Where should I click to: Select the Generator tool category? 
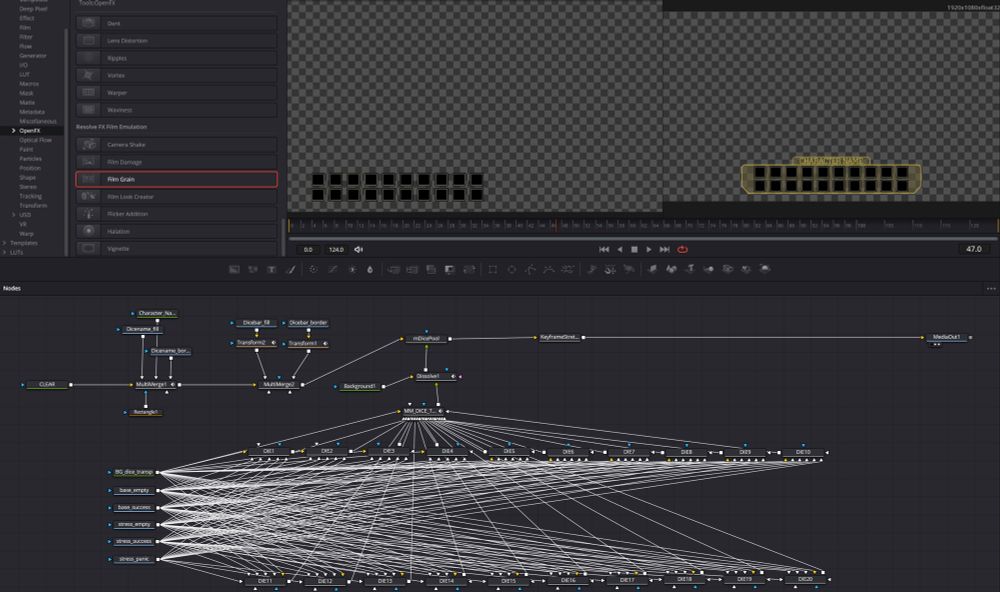click(33, 56)
